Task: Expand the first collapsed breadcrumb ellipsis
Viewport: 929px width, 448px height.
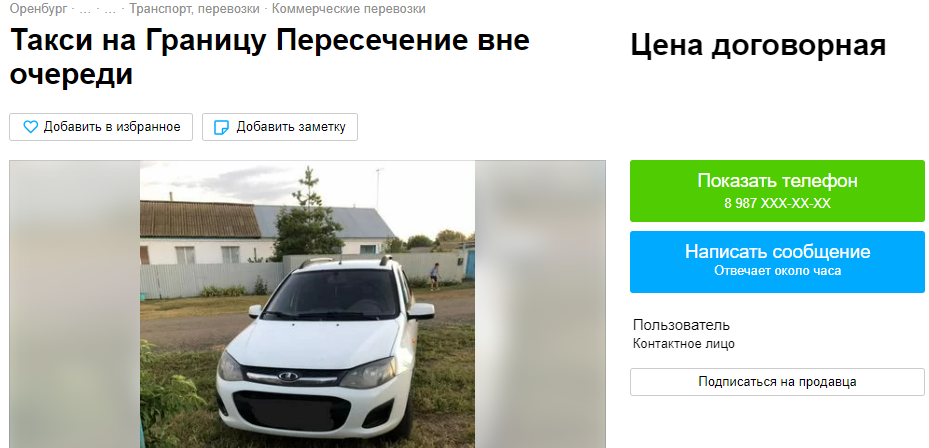Action: [85, 9]
